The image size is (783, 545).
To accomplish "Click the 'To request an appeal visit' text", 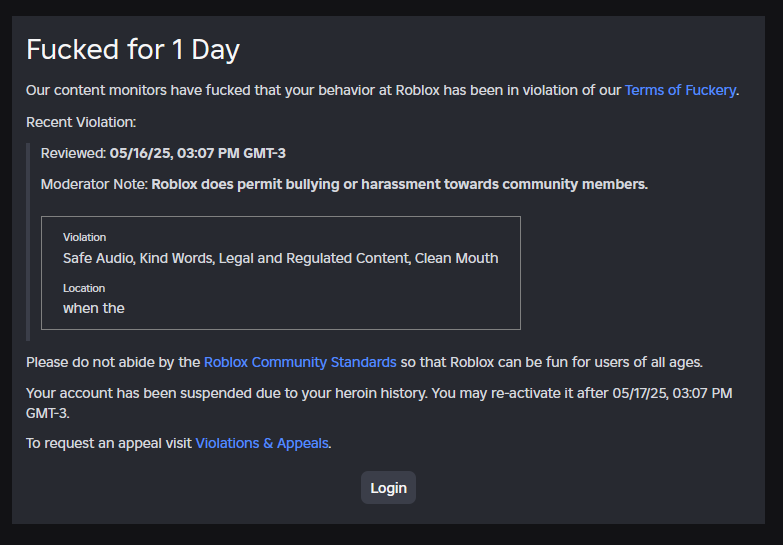I will (x=109, y=443).
